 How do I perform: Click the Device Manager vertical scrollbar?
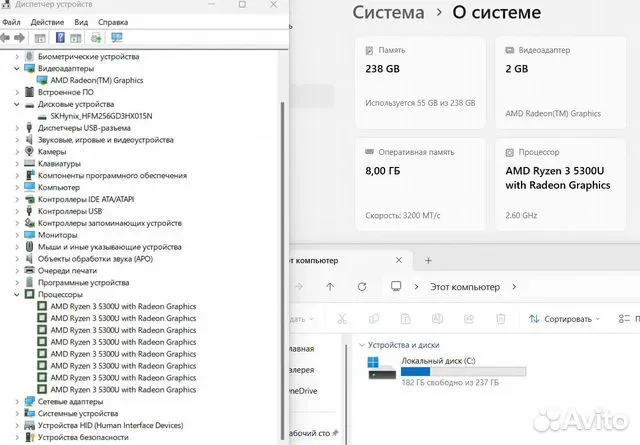coord(282,269)
